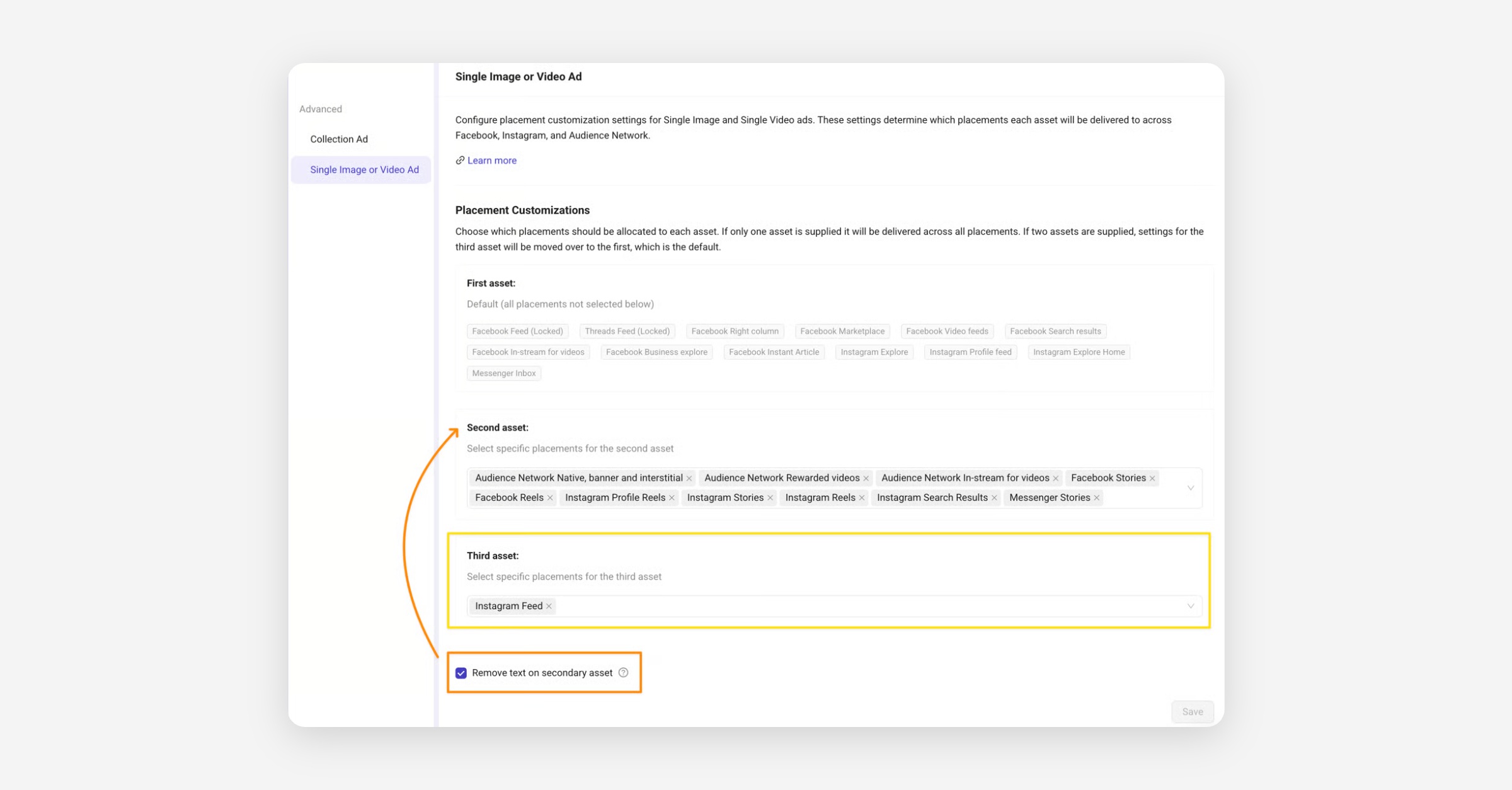The height and width of the screenshot is (790, 1512).
Task: Expand the second asset placements dropdown
Action: (1190, 488)
